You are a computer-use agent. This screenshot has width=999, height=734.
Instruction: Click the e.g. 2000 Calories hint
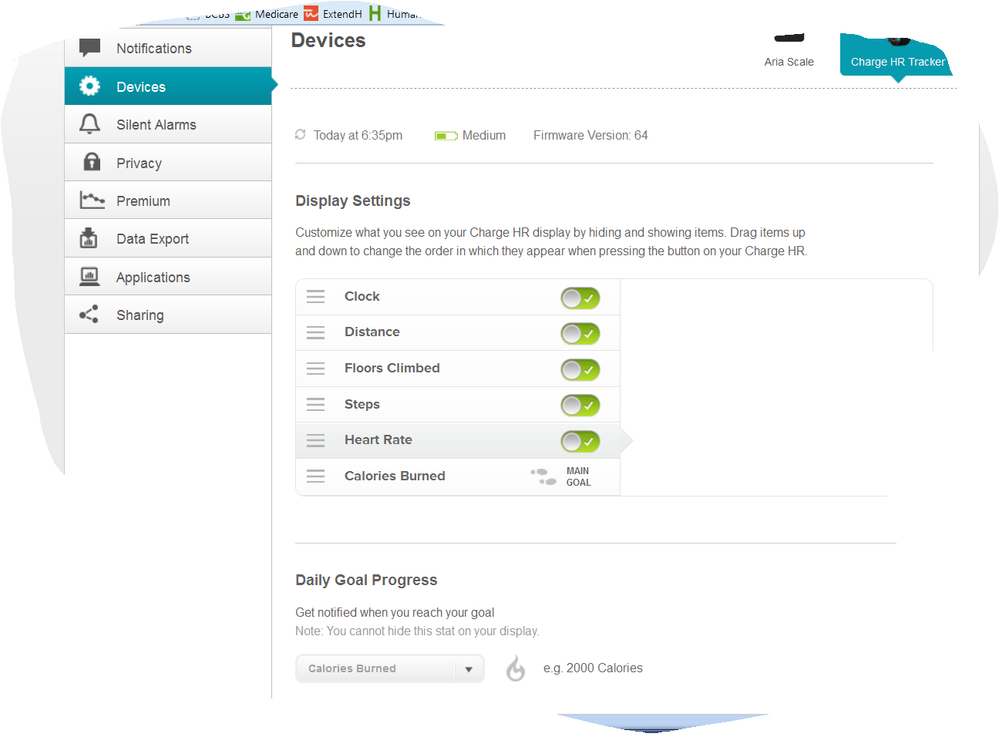click(x=593, y=668)
